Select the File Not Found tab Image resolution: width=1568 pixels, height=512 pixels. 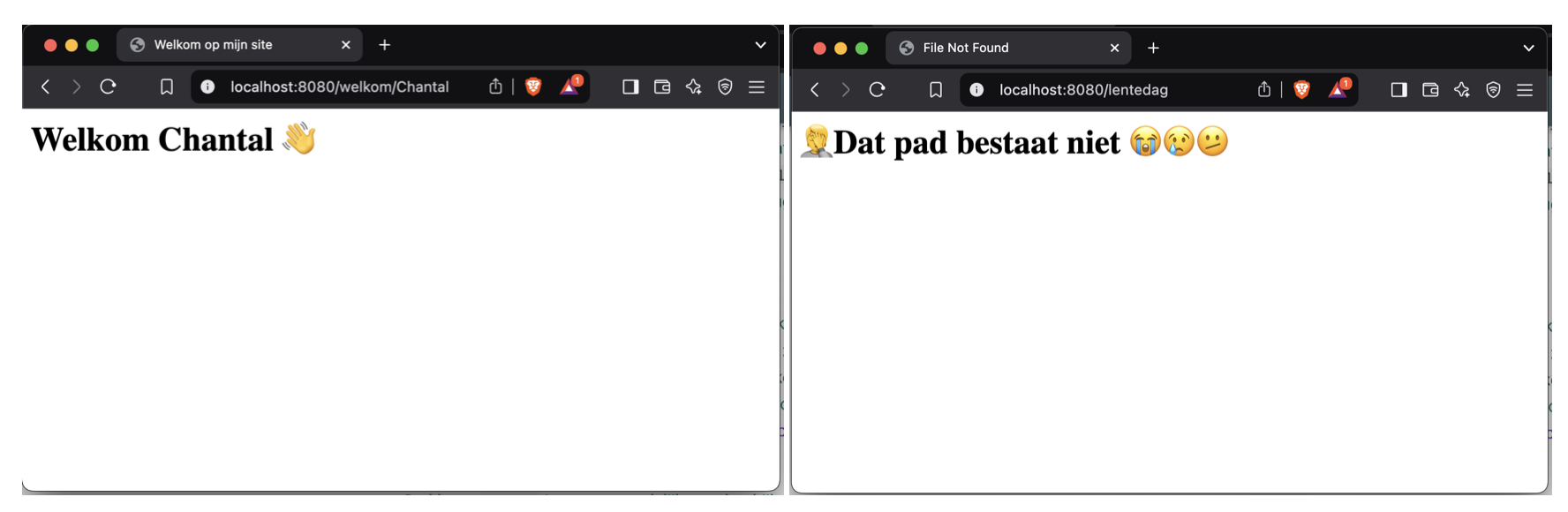pyautogui.click(x=1008, y=48)
